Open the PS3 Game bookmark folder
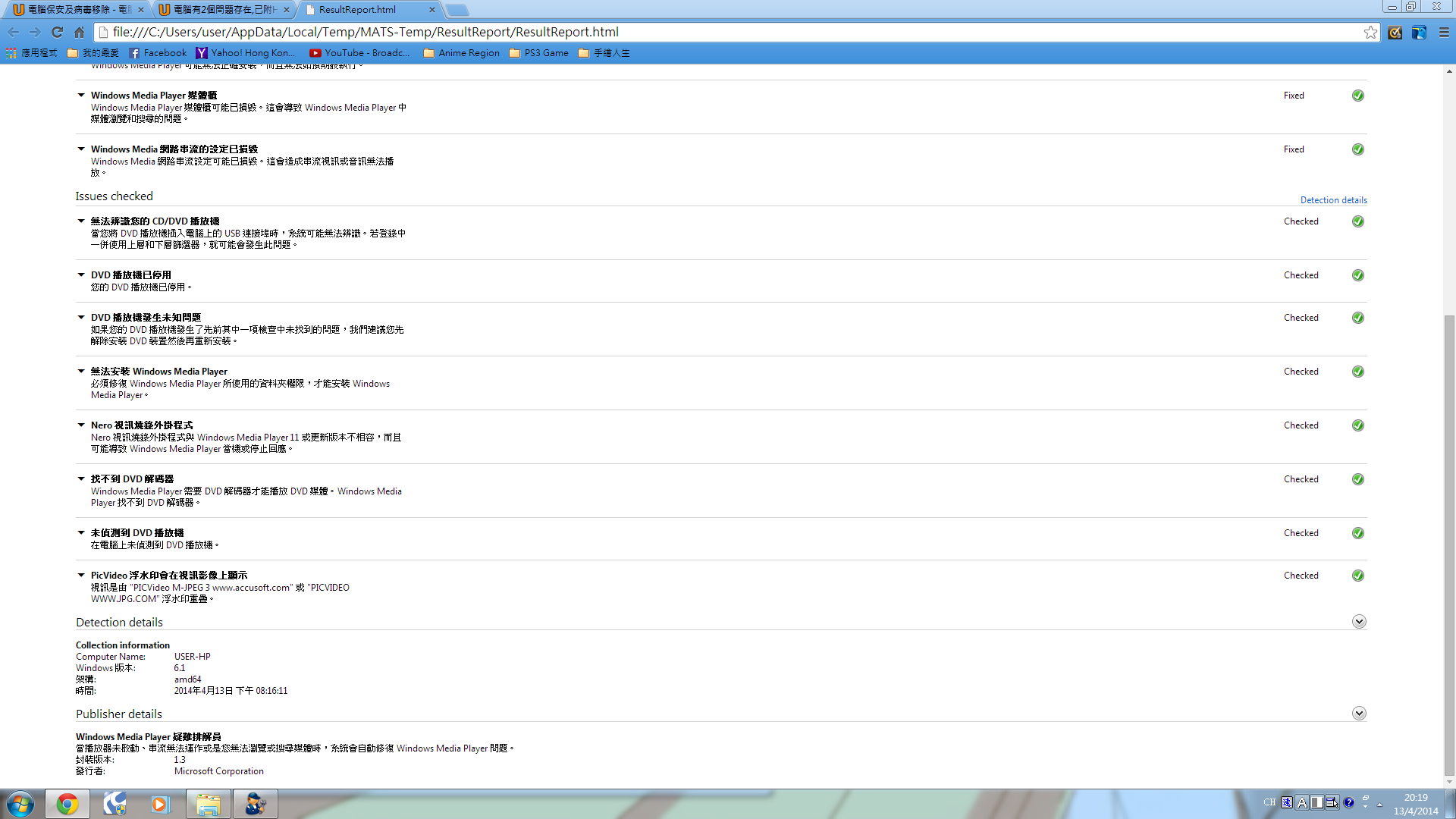The width and height of the screenshot is (1456, 819). 539,53
